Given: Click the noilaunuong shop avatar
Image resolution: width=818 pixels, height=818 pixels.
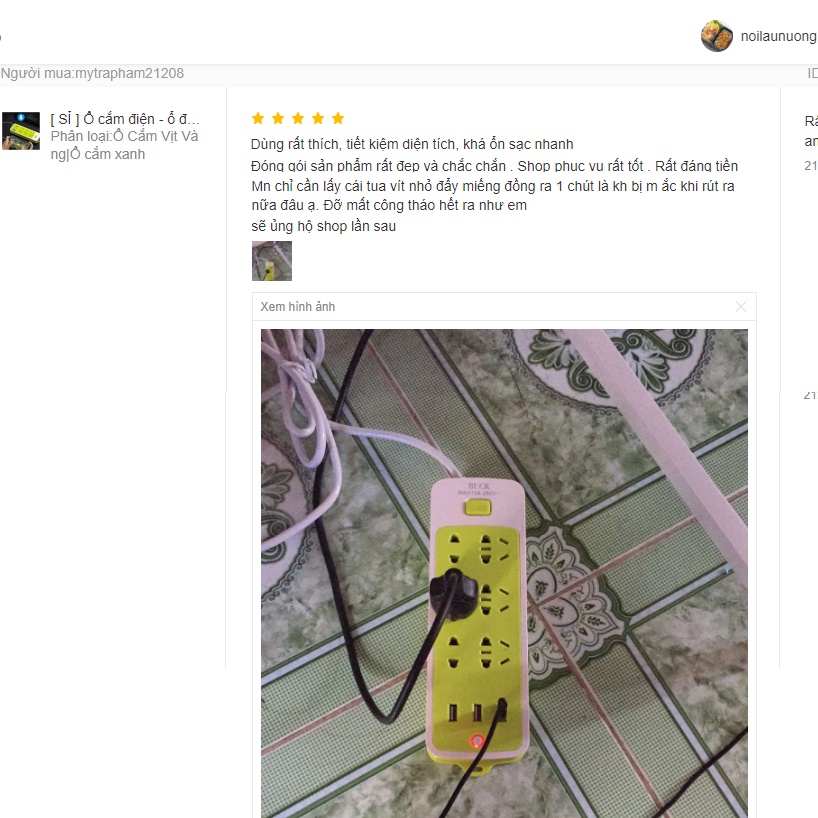Looking at the screenshot, I should pyautogui.click(x=717, y=36).
